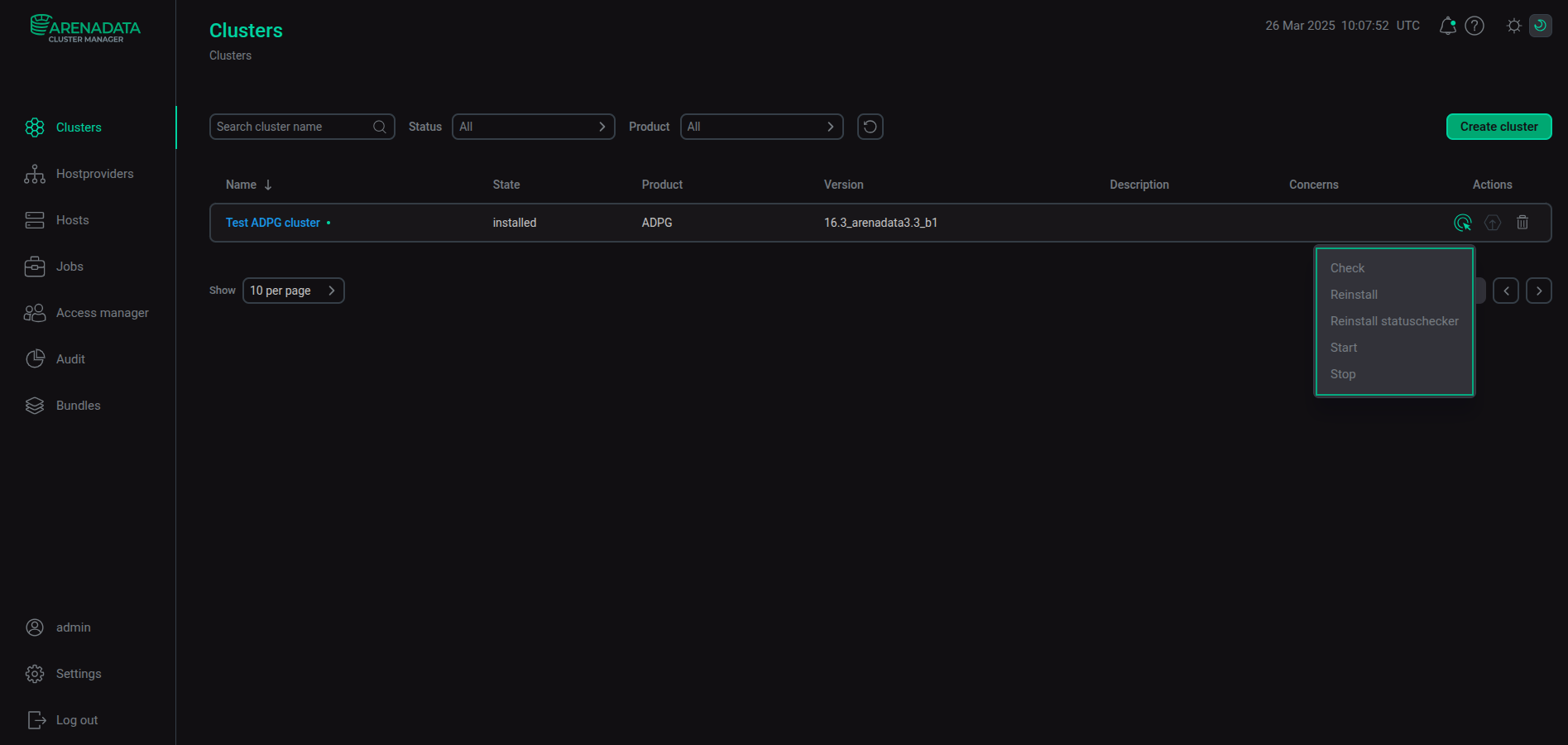Click version 16.3_arenadata3.3_b1 cell

(x=880, y=223)
